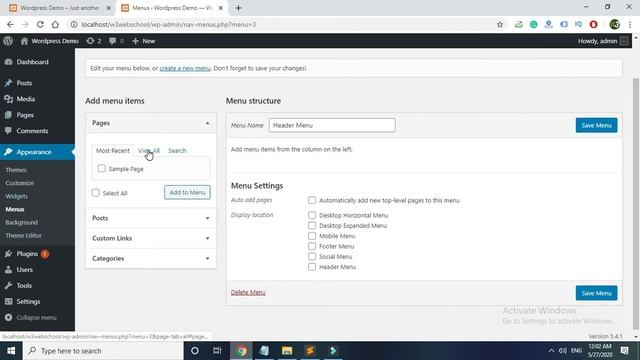Image resolution: width=640 pixels, height=360 pixels.
Task: Click the Menu Name input field
Action: [x=332, y=125]
